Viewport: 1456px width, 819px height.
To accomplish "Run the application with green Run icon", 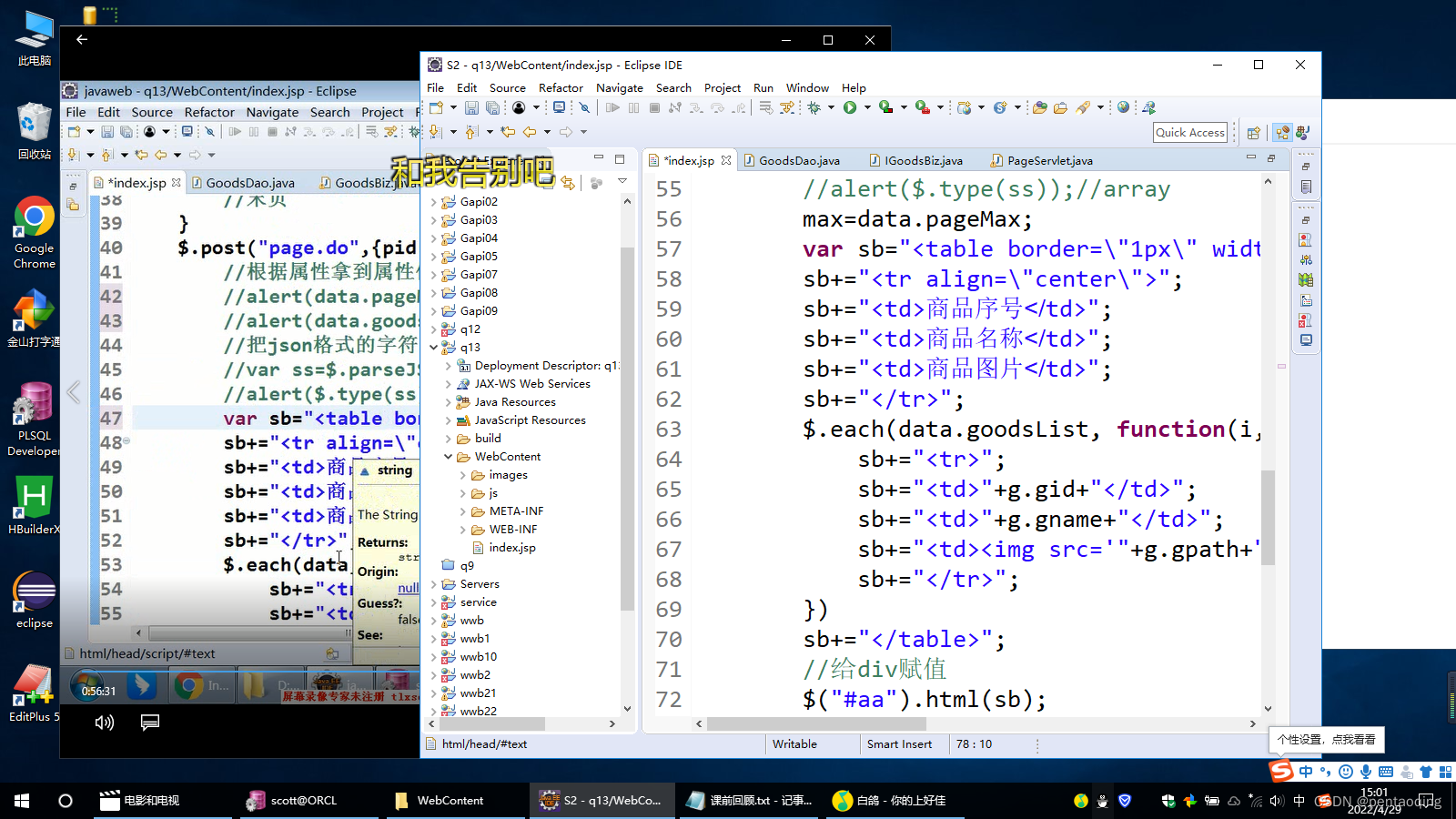I will [x=850, y=107].
